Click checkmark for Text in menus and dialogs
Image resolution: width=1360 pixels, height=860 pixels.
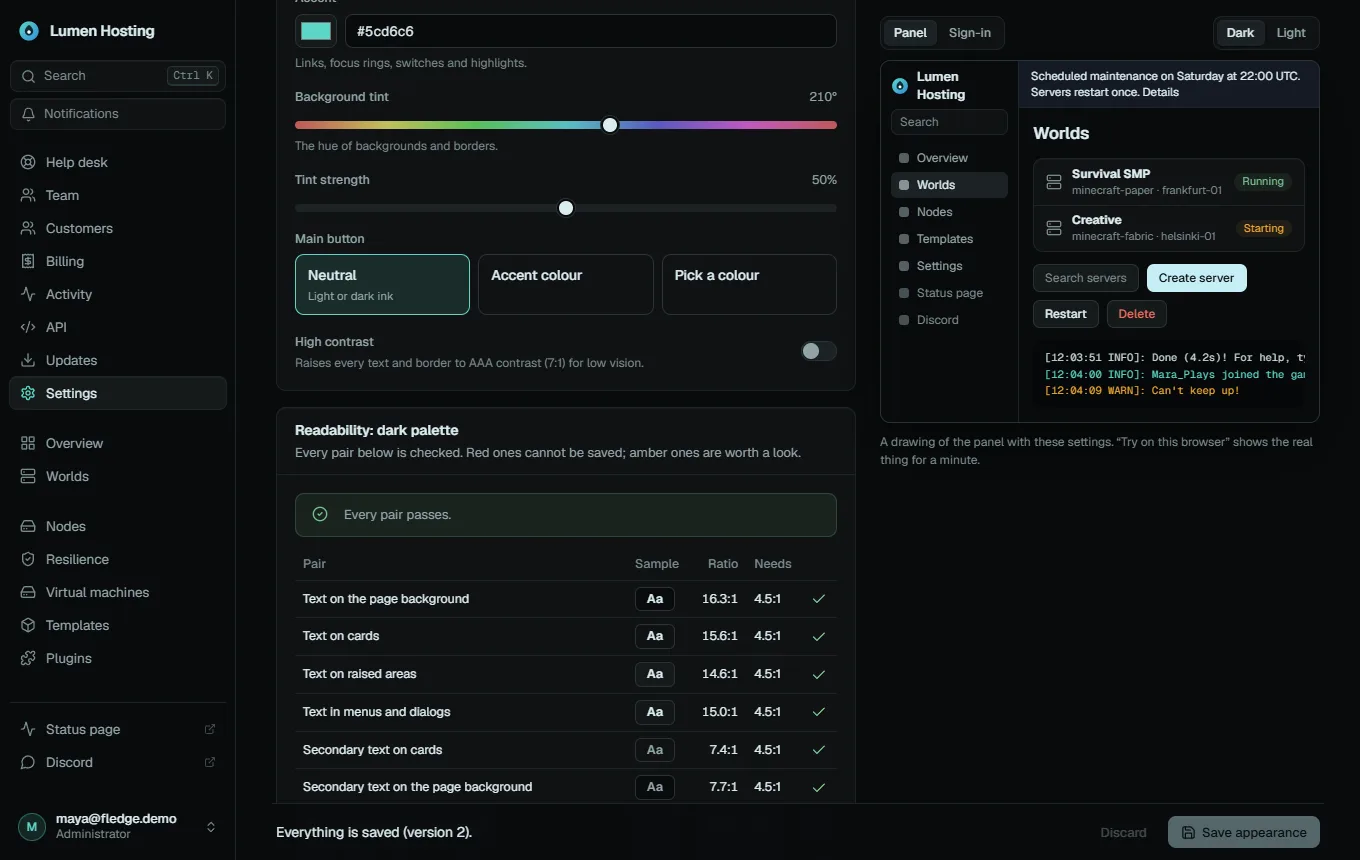[819, 712]
